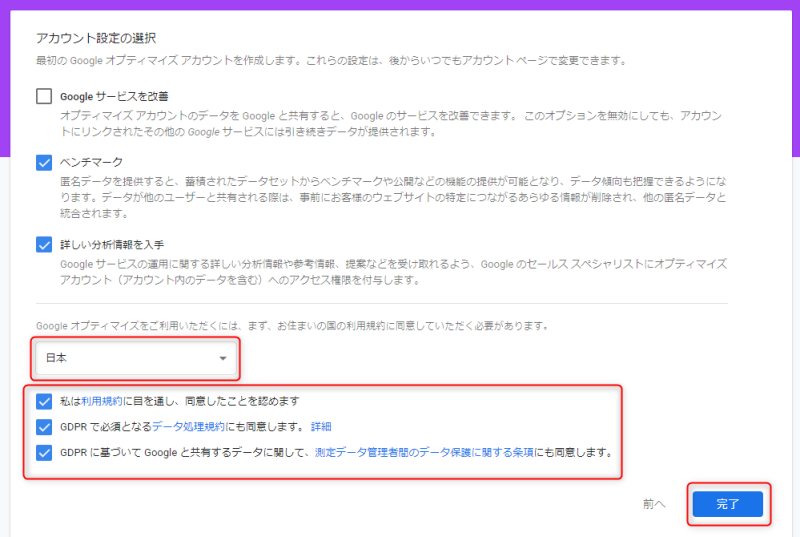Click the アカウント設定の選択 heading

tap(96, 38)
